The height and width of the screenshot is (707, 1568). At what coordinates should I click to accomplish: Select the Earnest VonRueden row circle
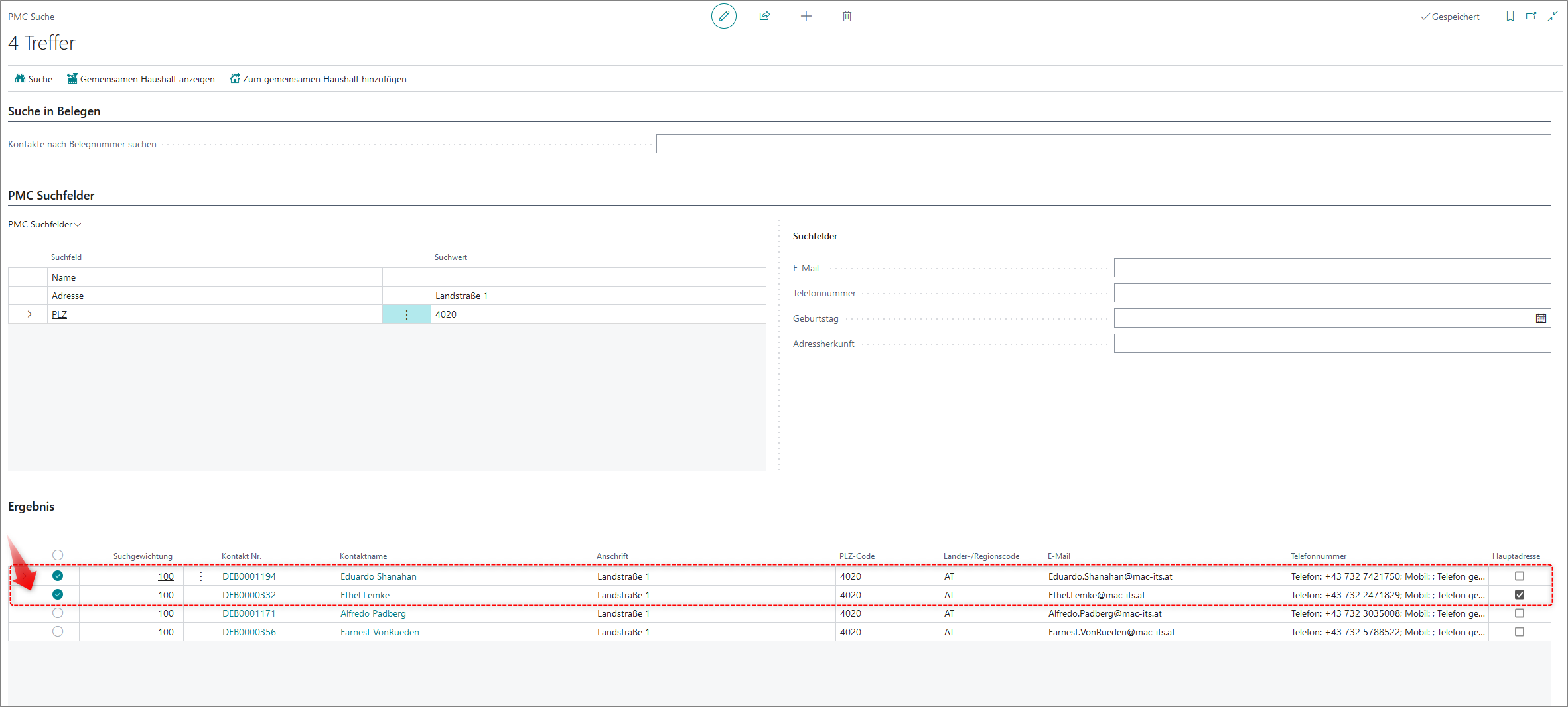[58, 631]
